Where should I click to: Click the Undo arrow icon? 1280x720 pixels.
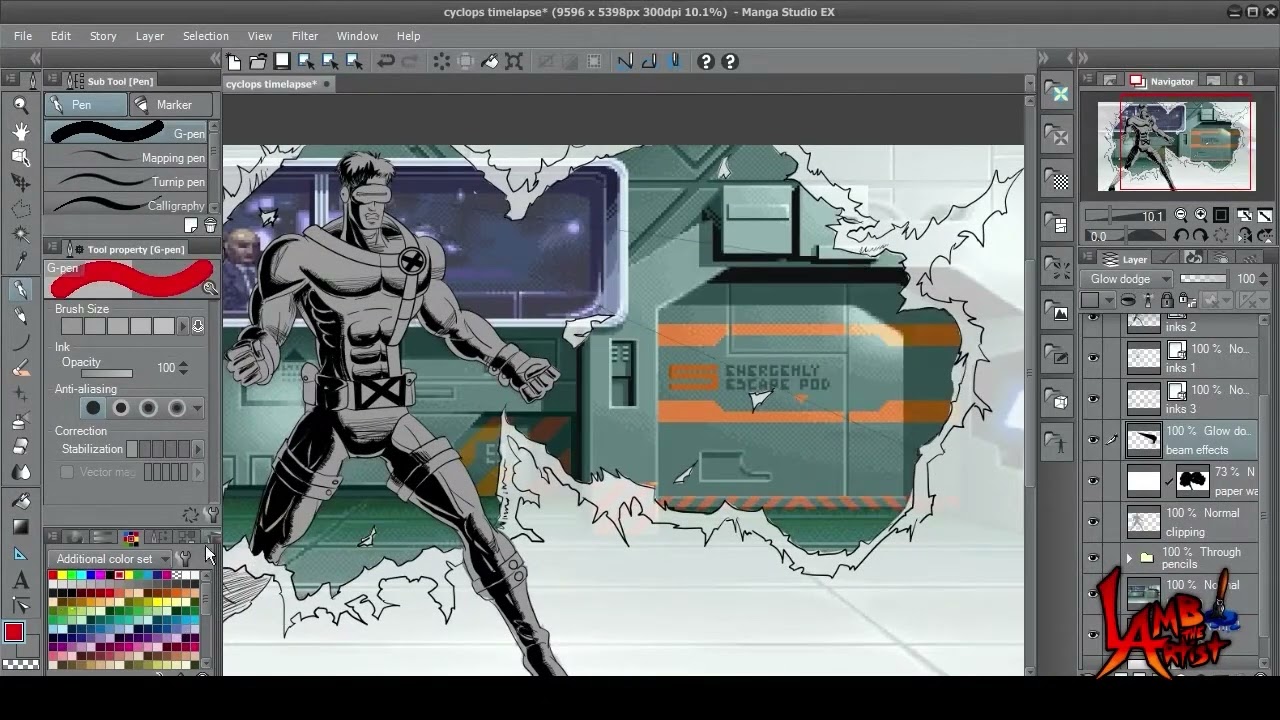click(386, 62)
